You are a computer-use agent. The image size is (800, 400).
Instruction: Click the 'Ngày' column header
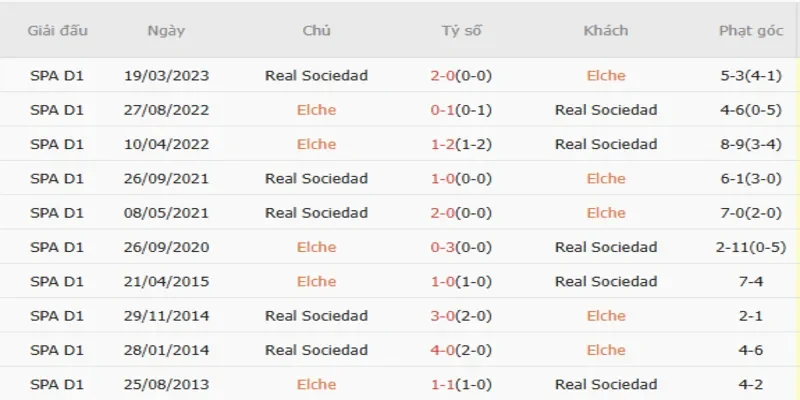(x=165, y=30)
